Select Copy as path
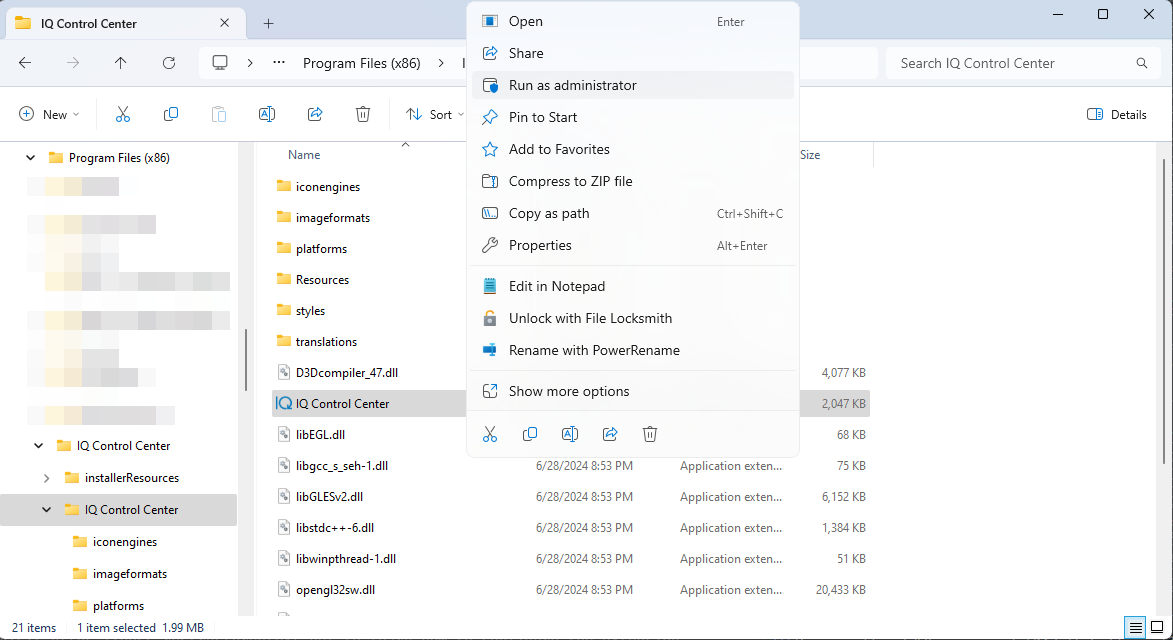 [x=633, y=214]
